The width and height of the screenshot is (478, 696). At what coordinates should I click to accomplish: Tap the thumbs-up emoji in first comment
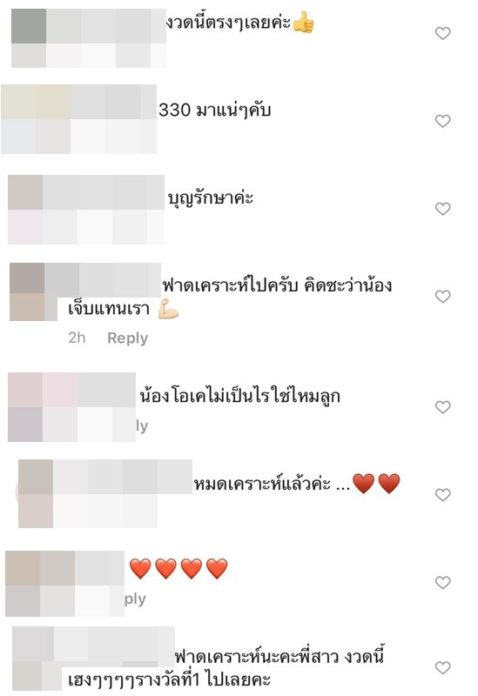pos(304,22)
